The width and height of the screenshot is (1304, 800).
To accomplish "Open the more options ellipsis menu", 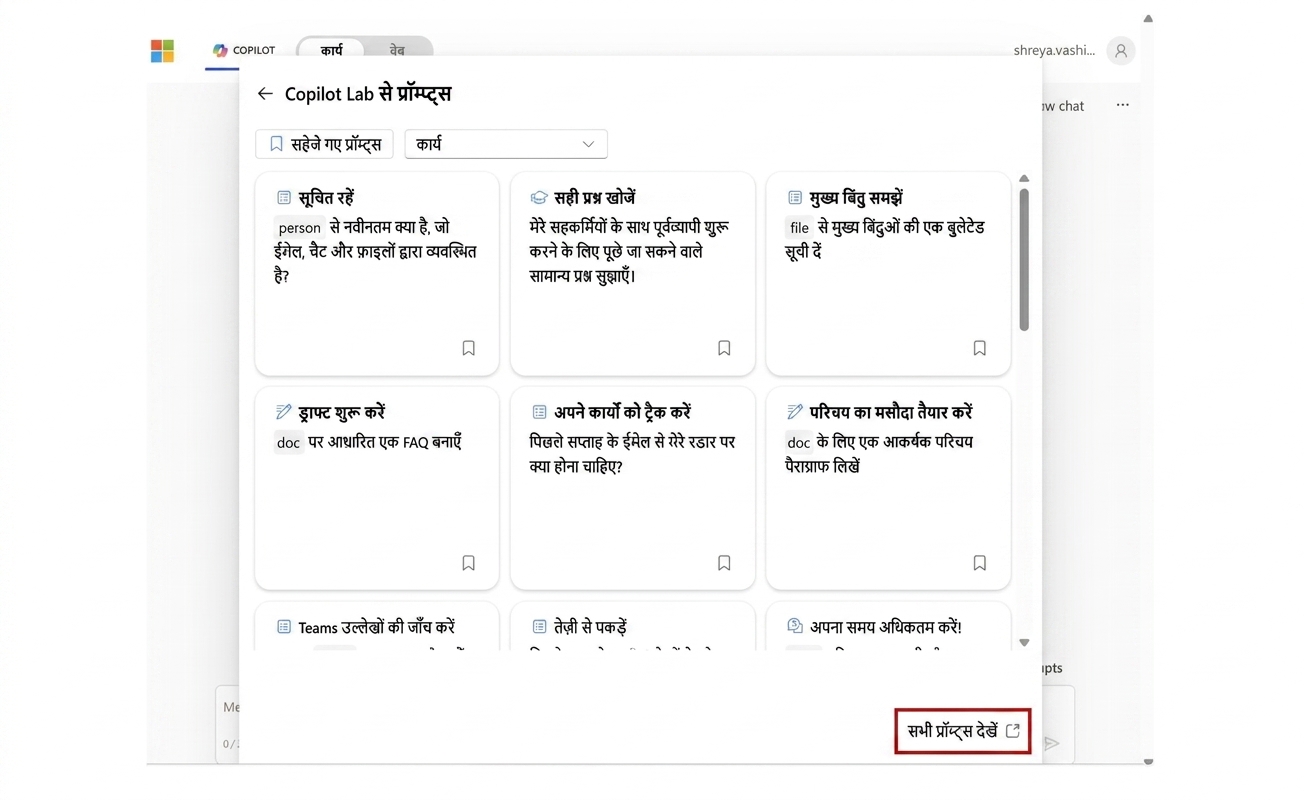I will [x=1123, y=105].
